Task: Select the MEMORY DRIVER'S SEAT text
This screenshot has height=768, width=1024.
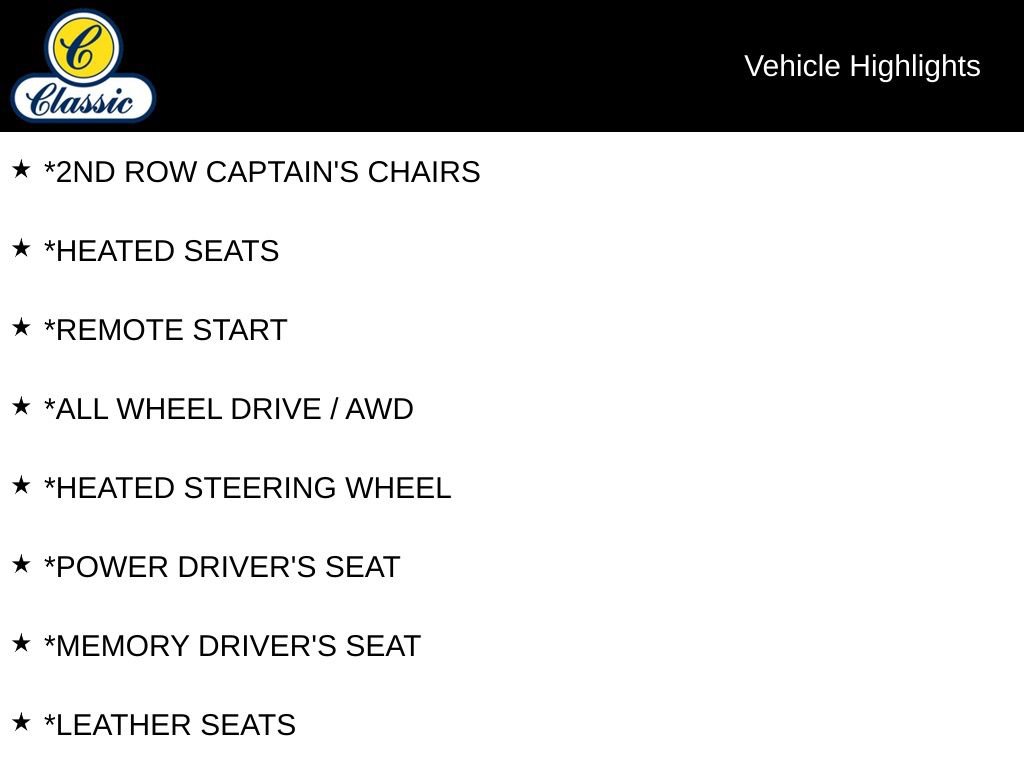Action: [x=232, y=646]
